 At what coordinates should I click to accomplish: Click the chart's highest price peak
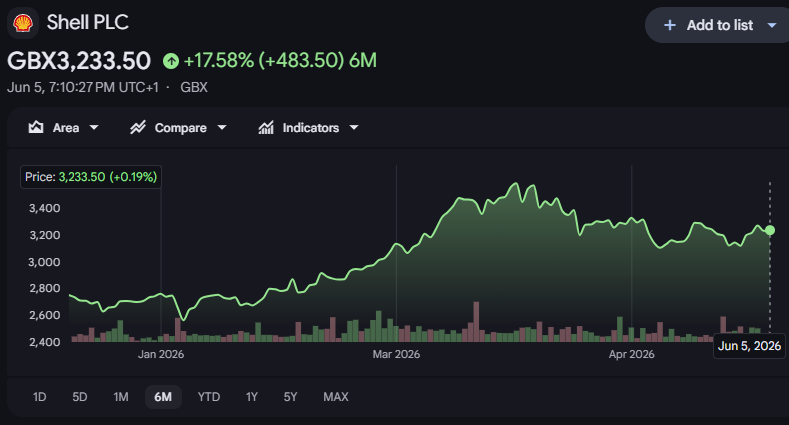515,184
